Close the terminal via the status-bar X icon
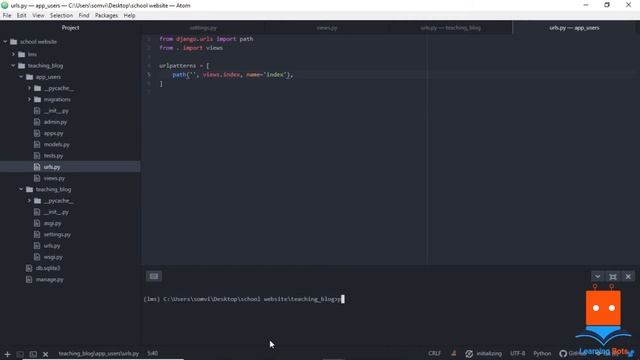 click(45, 354)
